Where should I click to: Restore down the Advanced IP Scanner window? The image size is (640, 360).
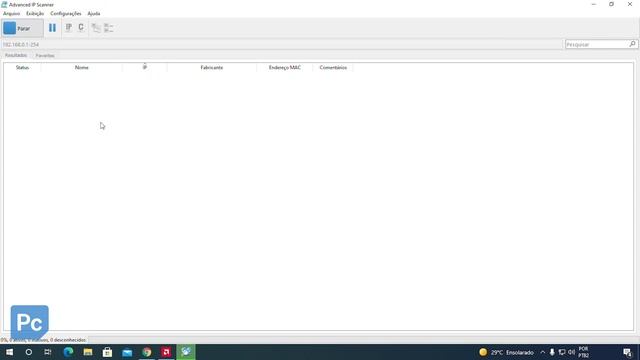pos(611,4)
